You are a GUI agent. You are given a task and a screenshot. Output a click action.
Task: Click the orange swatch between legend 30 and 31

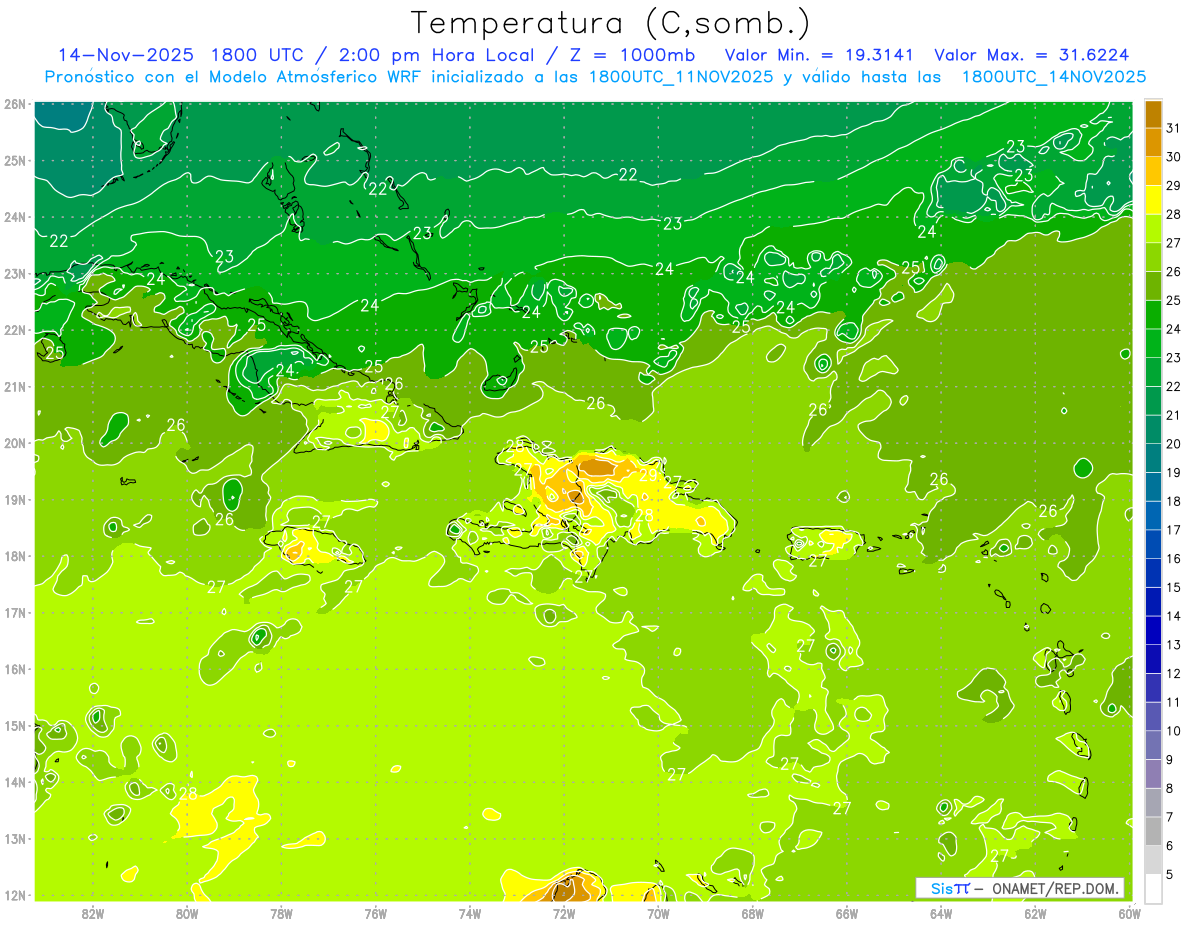point(1153,142)
